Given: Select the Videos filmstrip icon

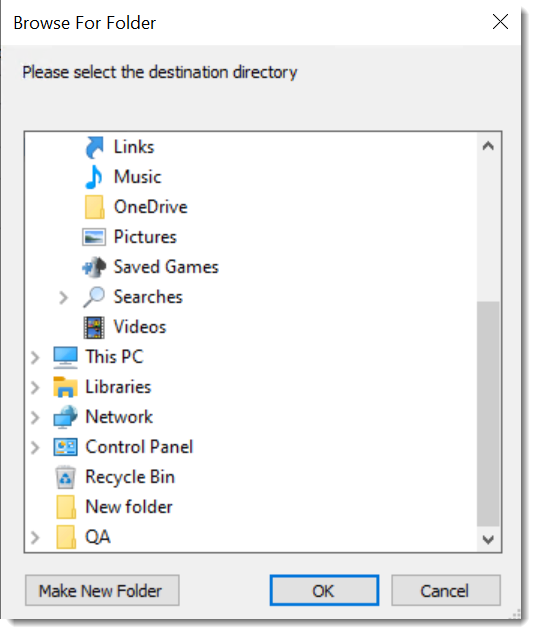Looking at the screenshot, I should tap(94, 327).
